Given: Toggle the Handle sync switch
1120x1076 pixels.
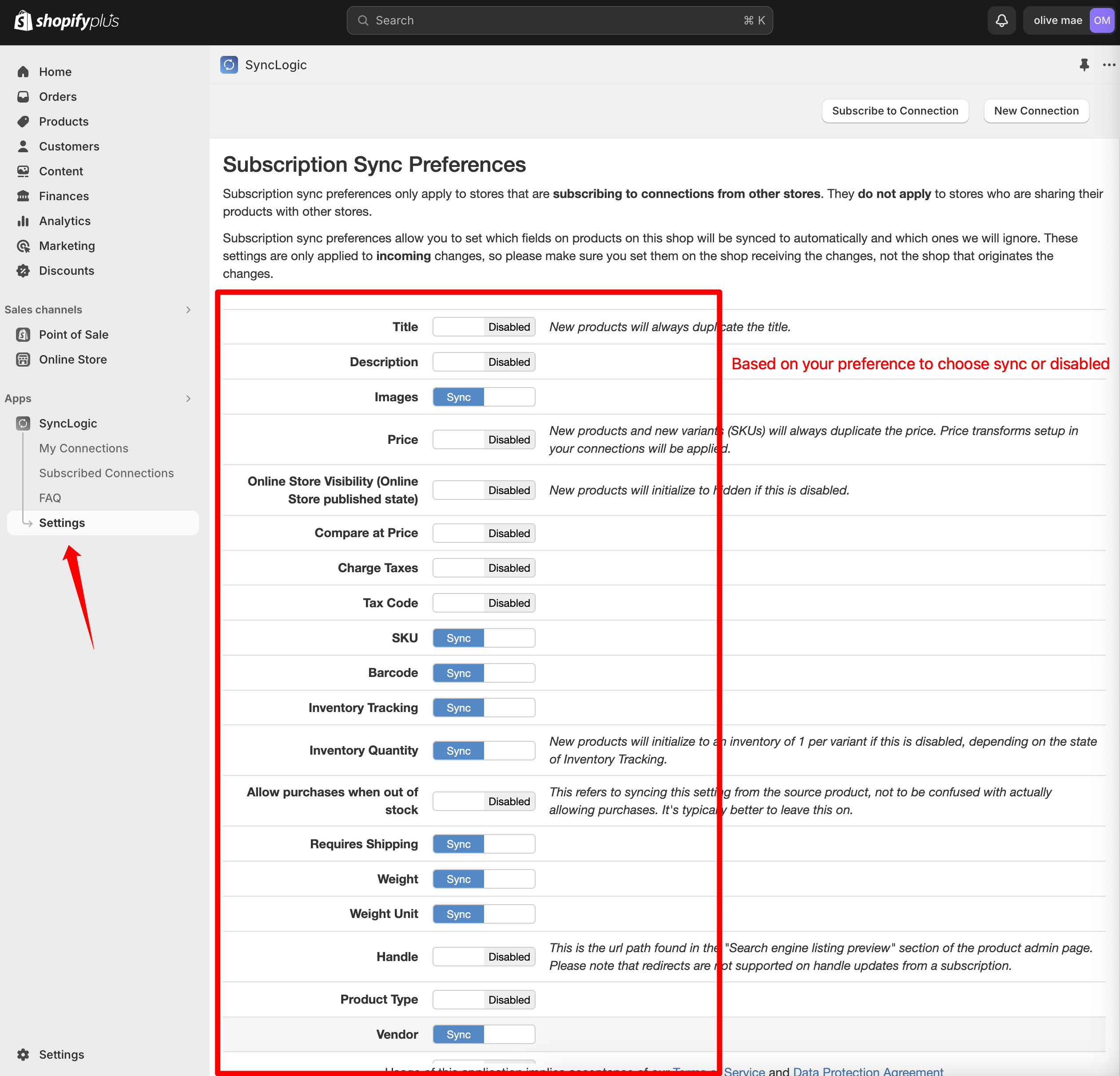Looking at the screenshot, I should coord(484,957).
